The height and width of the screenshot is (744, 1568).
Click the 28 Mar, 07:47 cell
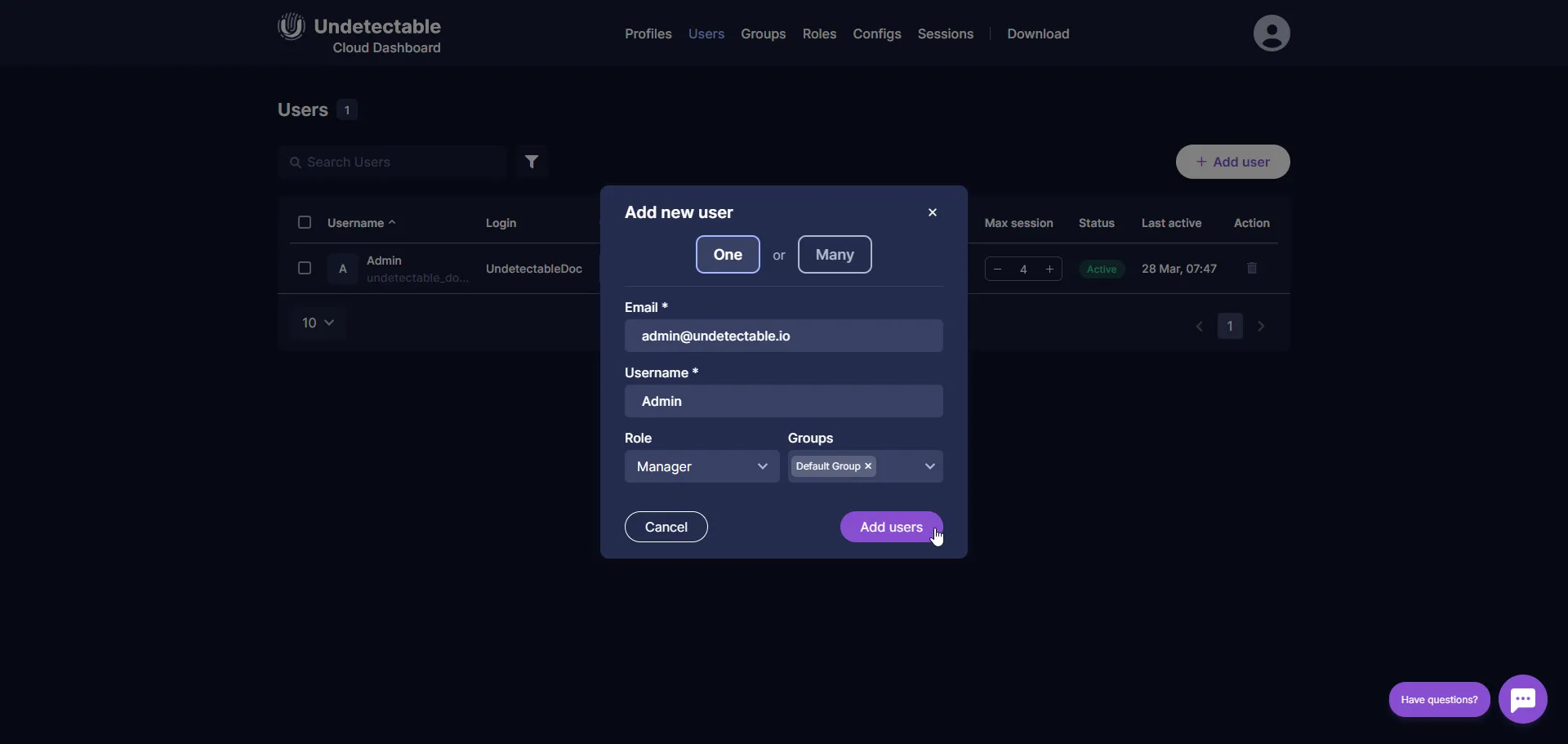1179,269
